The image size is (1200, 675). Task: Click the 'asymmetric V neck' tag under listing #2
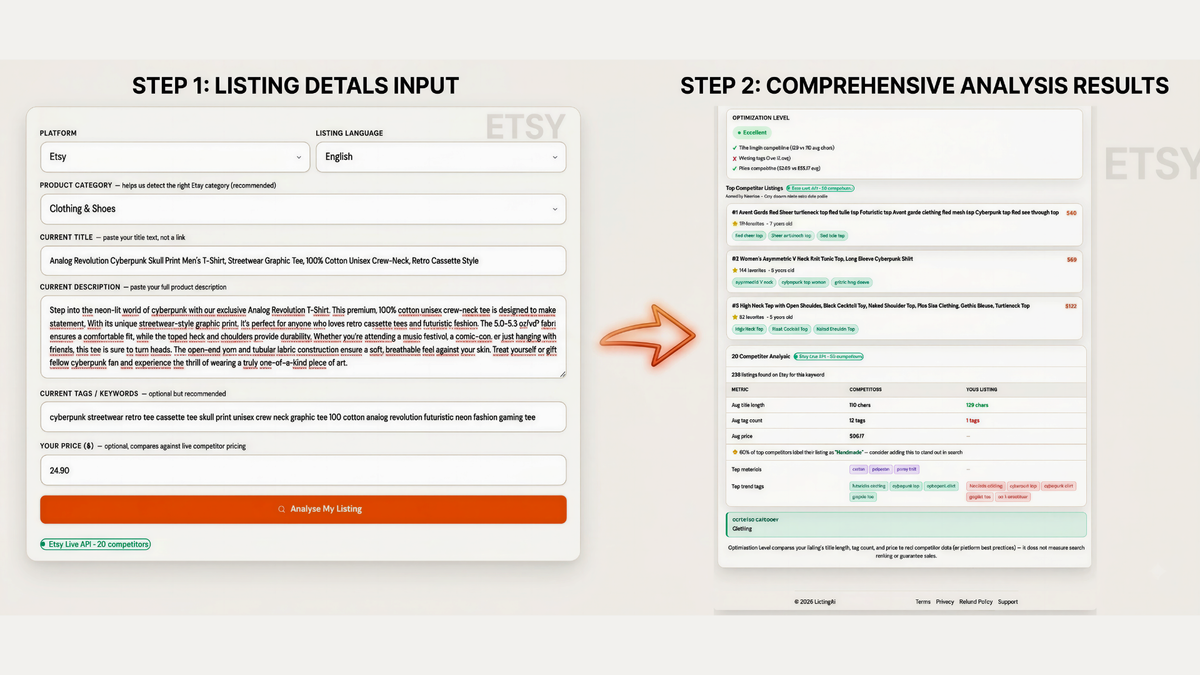(x=754, y=282)
